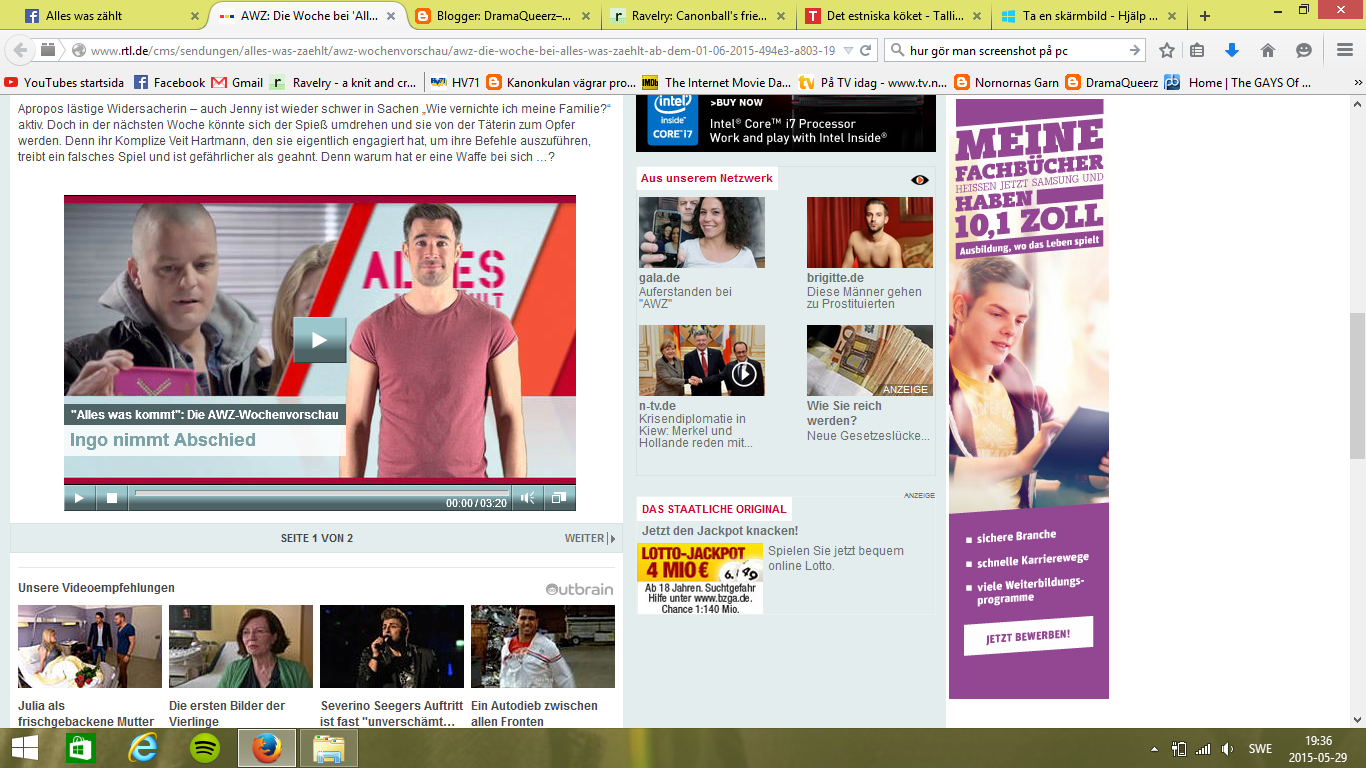This screenshot has width=1366, height=768.
Task: Open The Internet Movie Database bookmark
Action: tap(716, 83)
